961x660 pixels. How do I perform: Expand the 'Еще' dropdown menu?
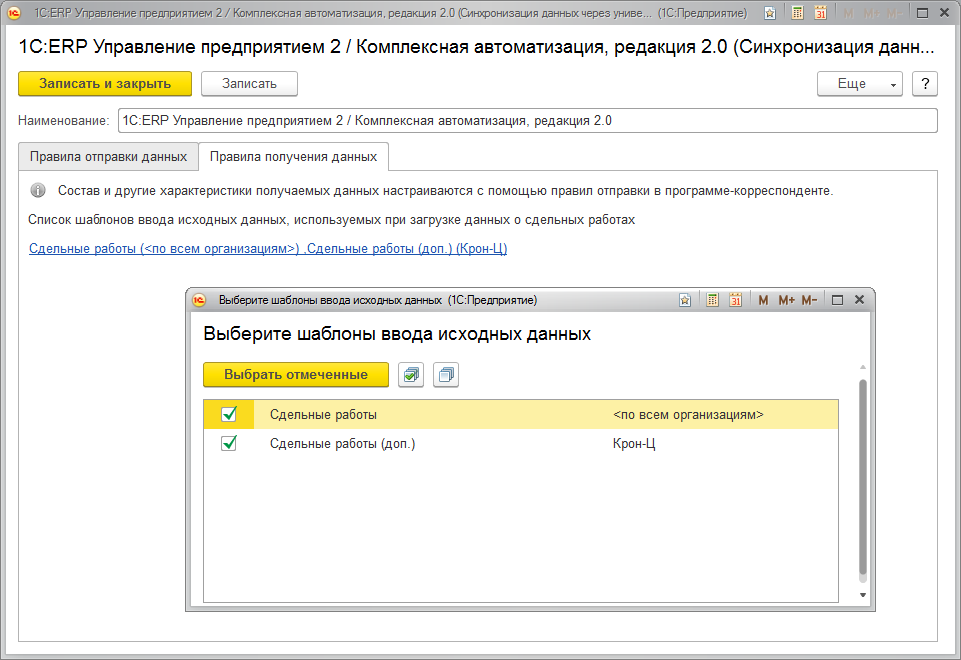tap(859, 84)
